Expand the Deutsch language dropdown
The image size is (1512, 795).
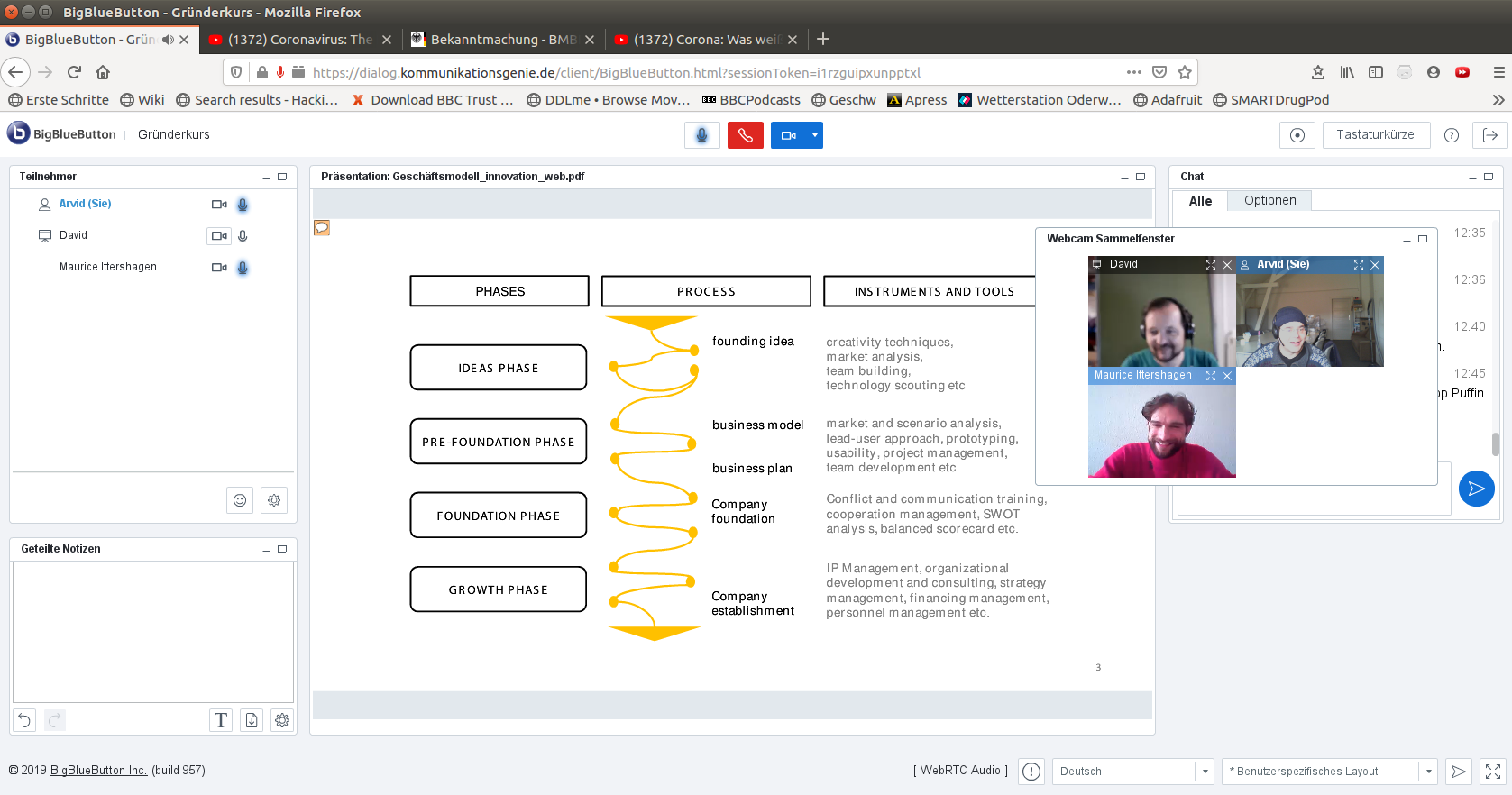point(1205,772)
